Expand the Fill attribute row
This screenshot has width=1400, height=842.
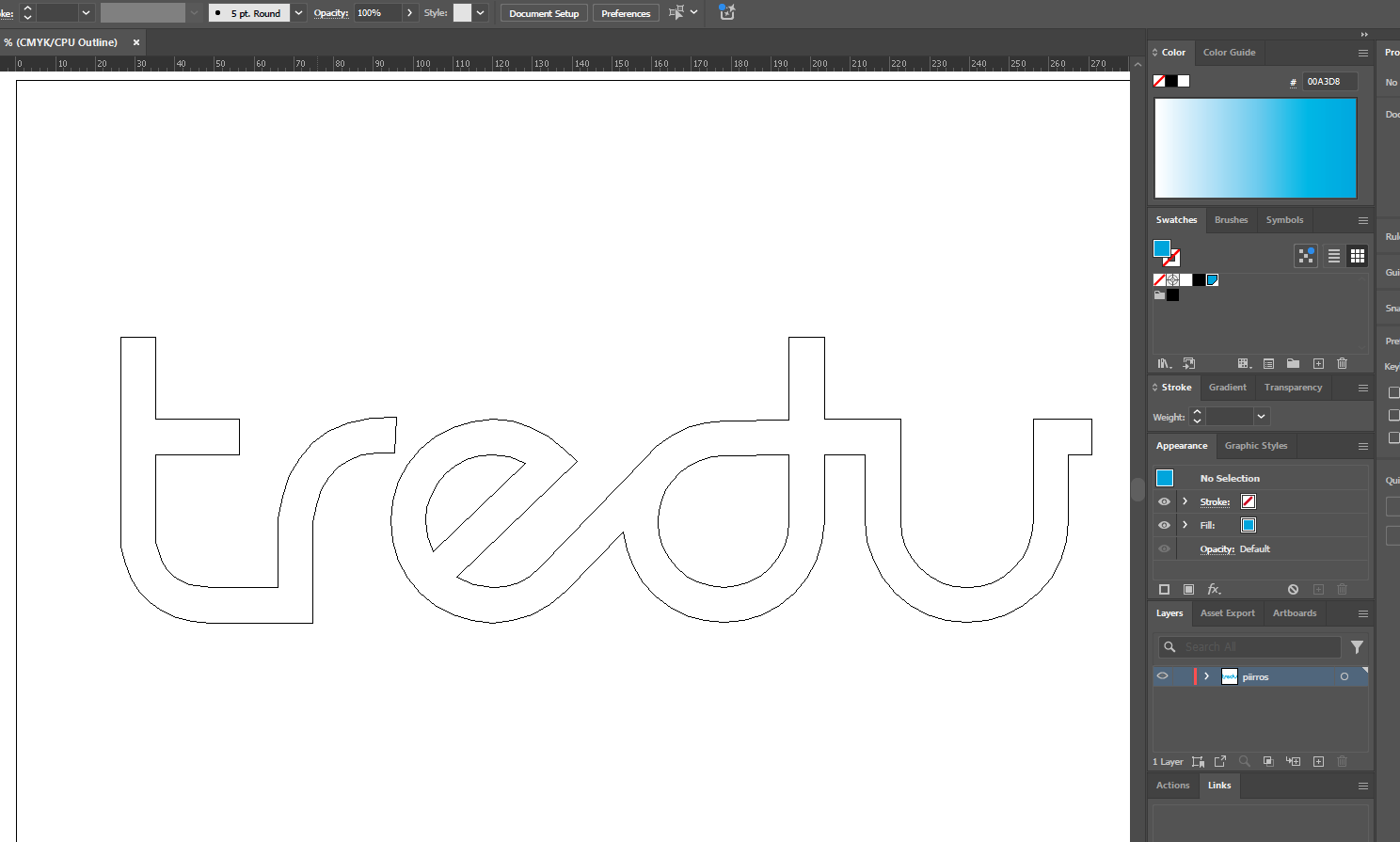click(x=1185, y=525)
